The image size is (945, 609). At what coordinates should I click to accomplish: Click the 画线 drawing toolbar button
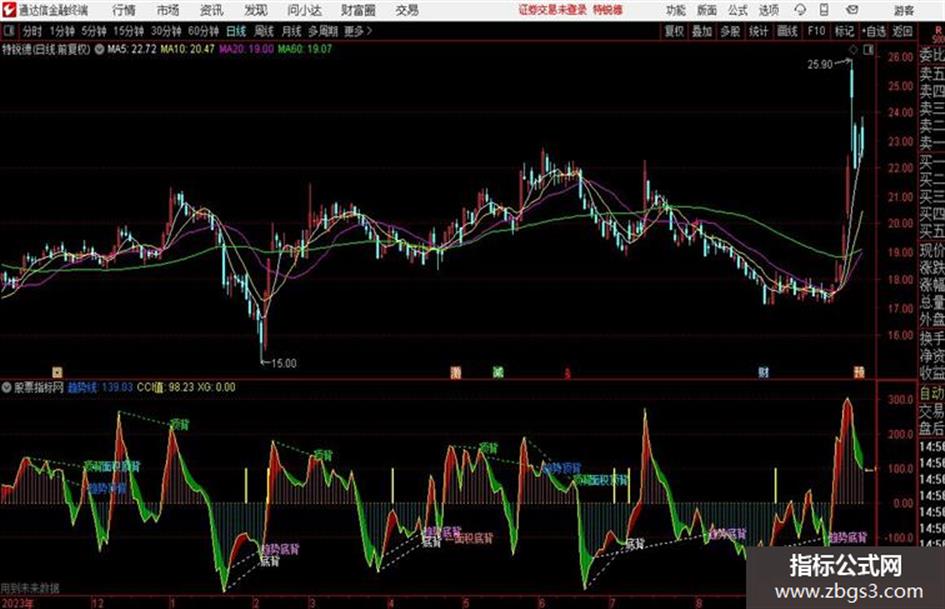[787, 31]
